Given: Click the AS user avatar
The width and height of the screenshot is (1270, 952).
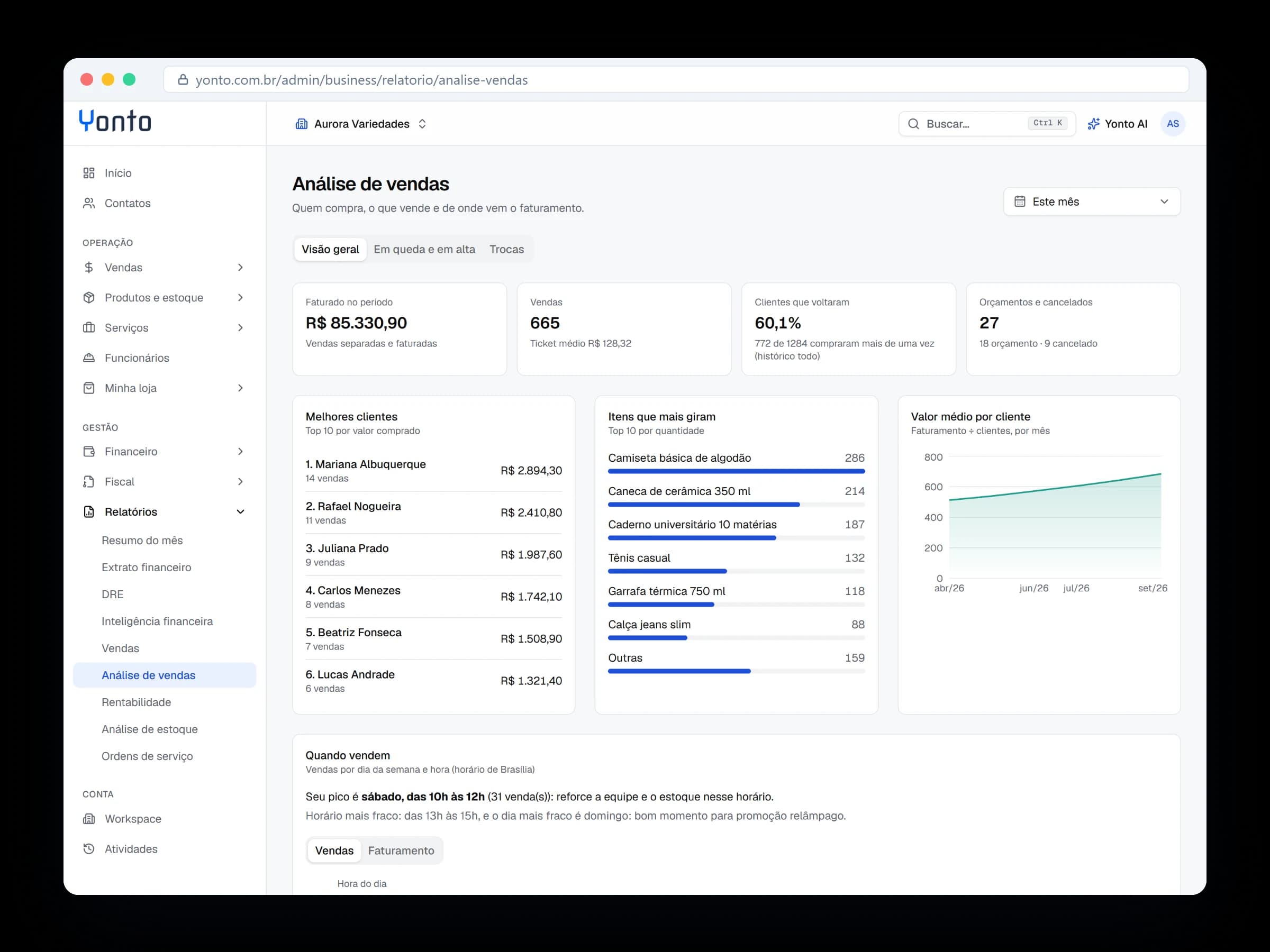Looking at the screenshot, I should [1173, 123].
